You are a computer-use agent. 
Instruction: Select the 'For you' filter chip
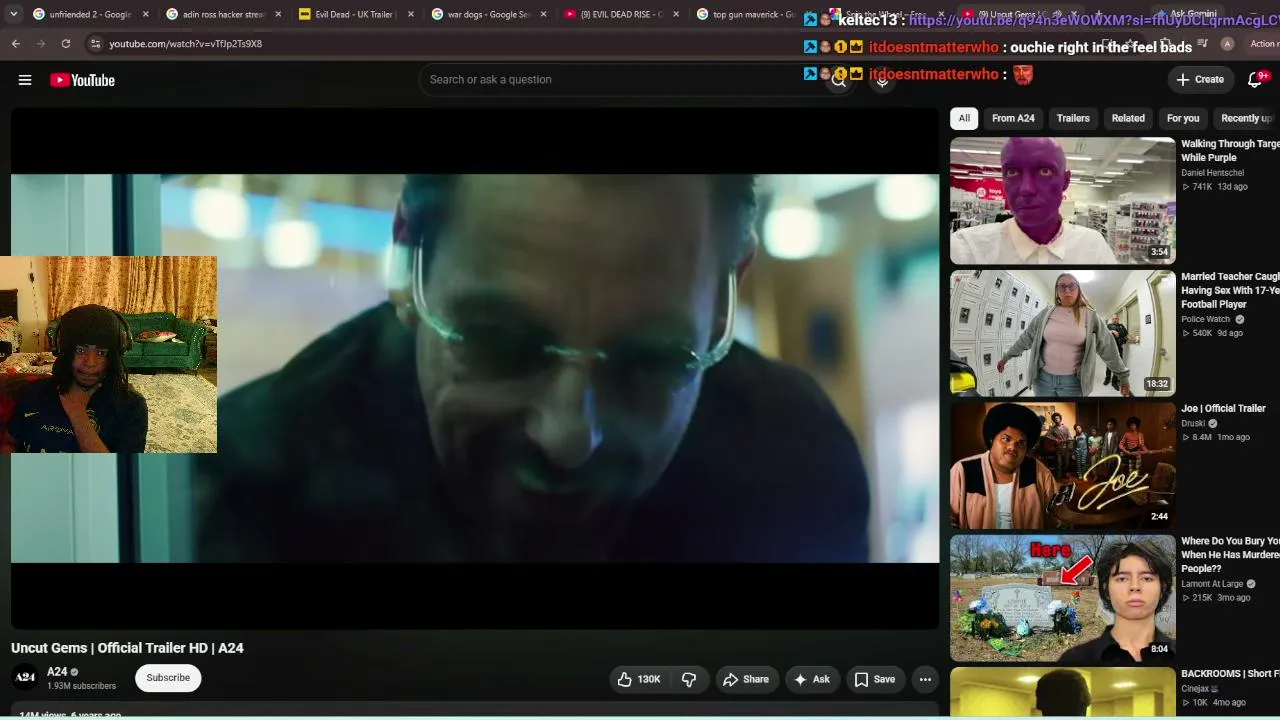tap(1183, 118)
